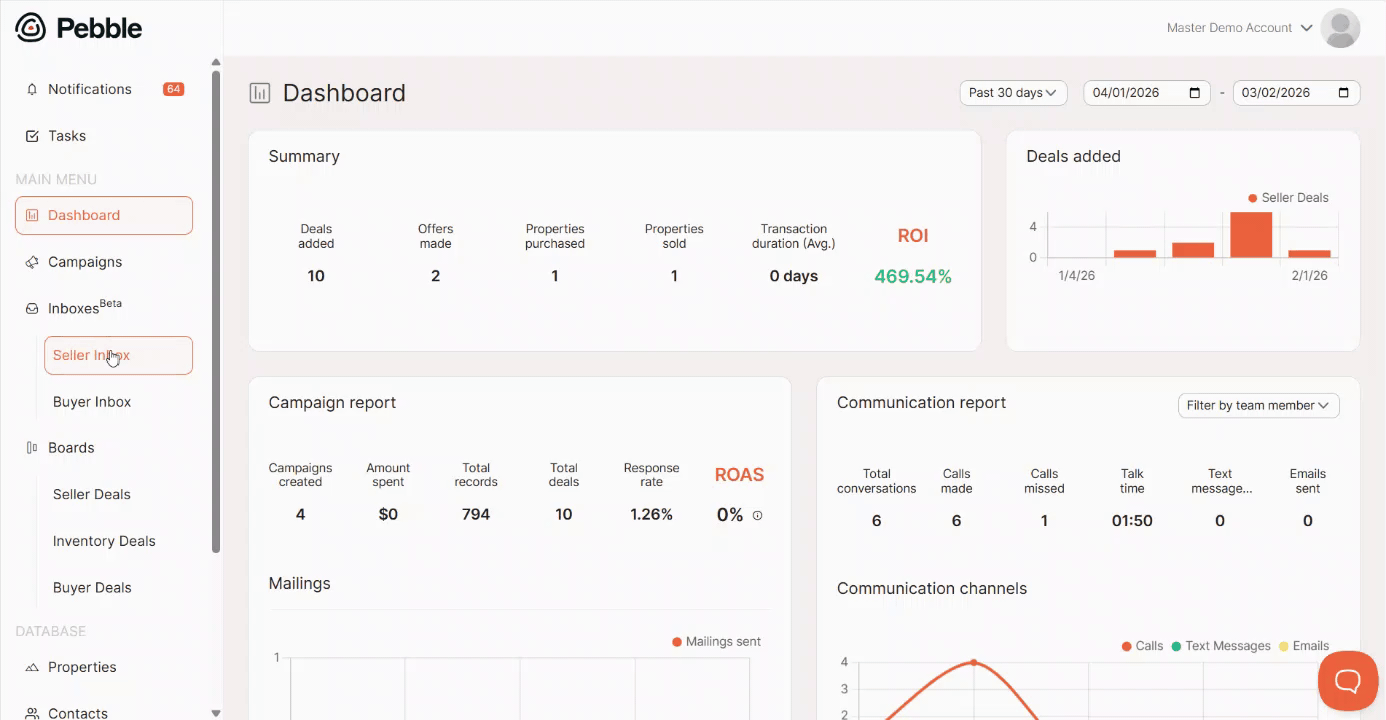Toggle the Mailings sent legend item
The image size is (1386, 720).
pos(716,642)
